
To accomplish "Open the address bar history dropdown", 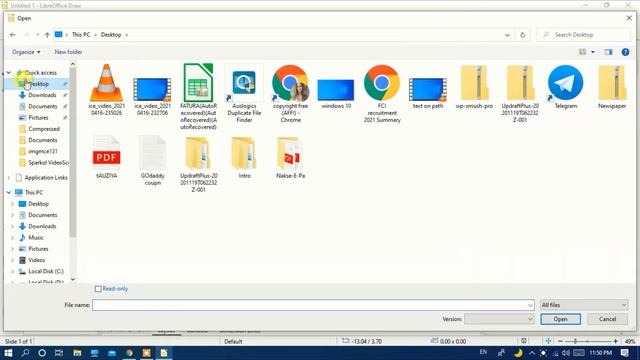I will (507, 35).
